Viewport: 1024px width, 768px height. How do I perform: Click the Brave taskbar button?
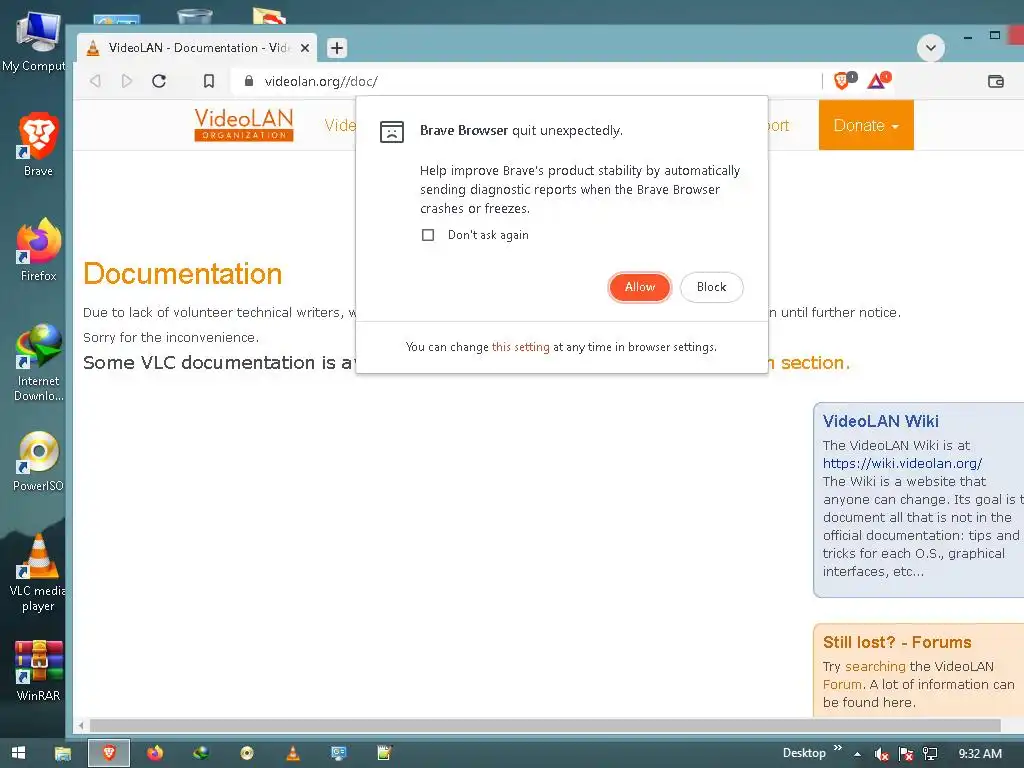(x=109, y=753)
